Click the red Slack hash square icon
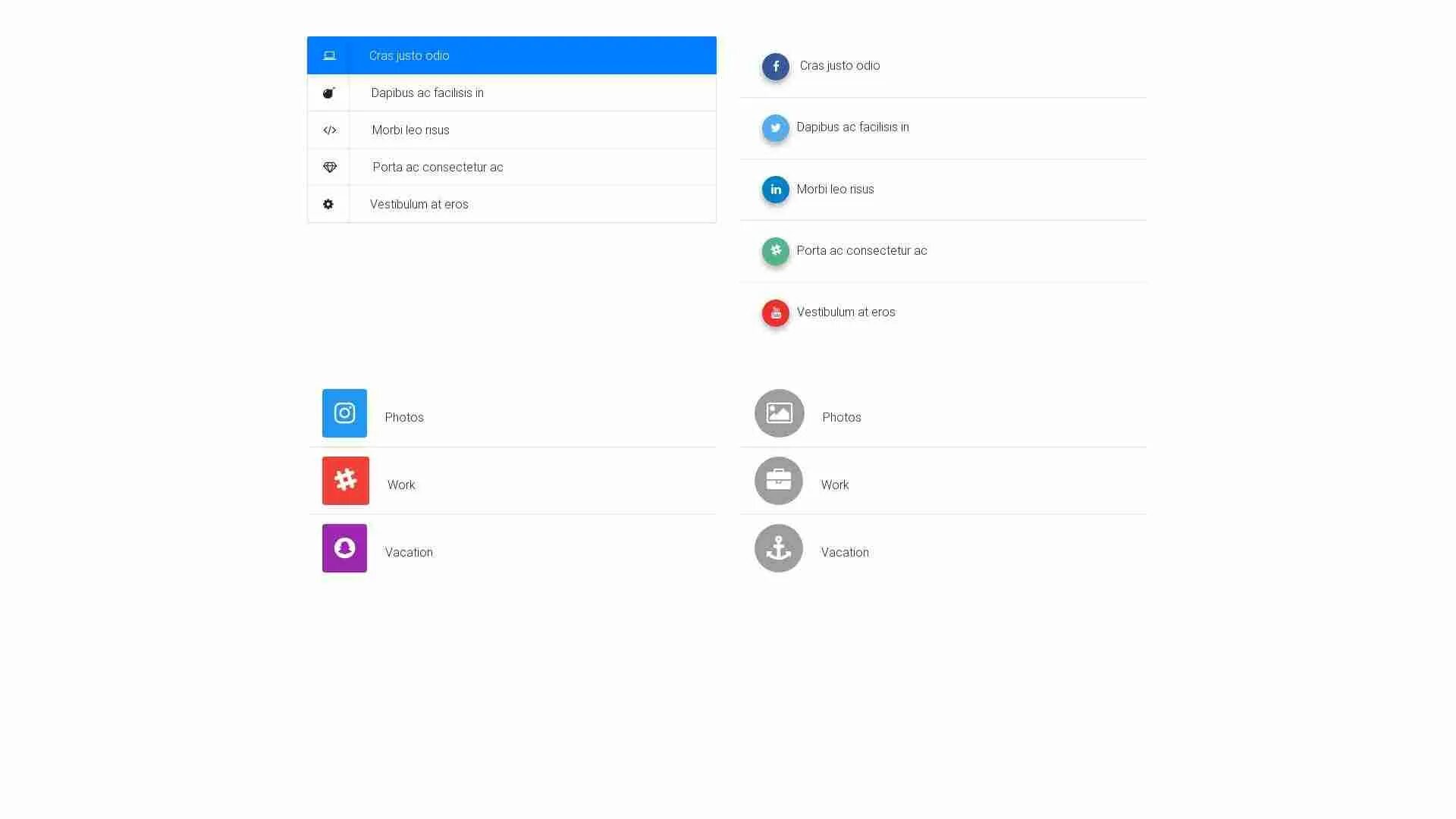Viewport: 1456px width, 819px height. click(x=345, y=480)
